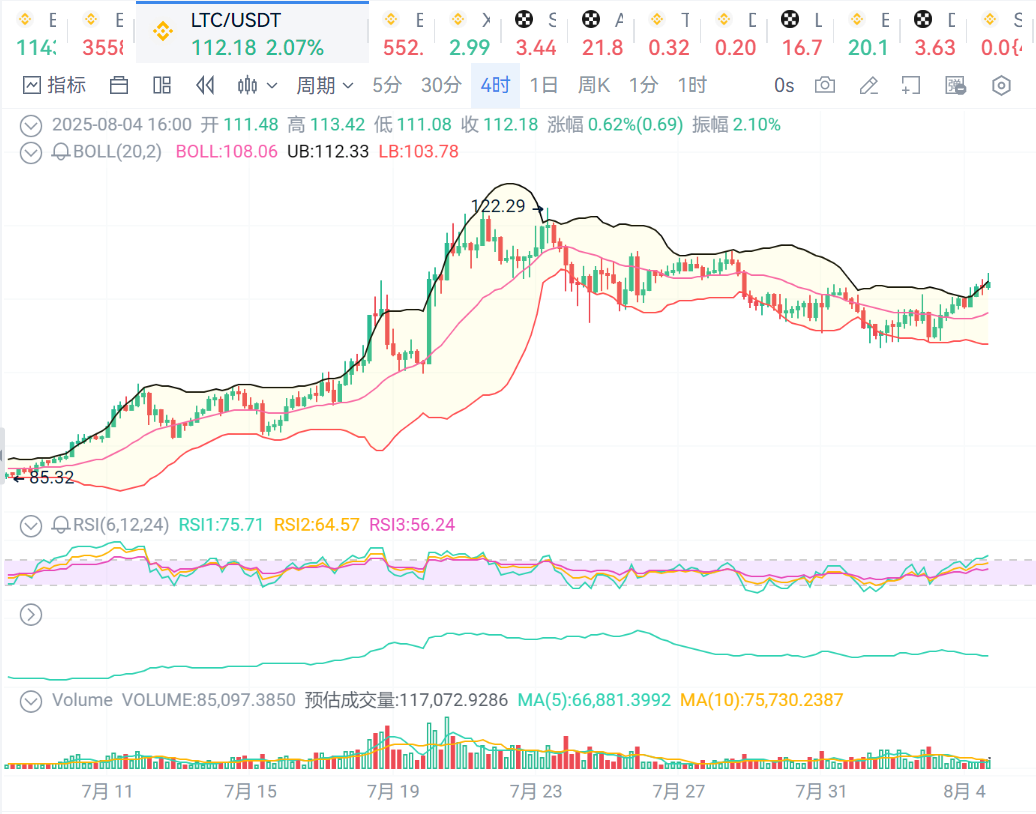Open the 指标 indicators panel
Screen dimensions: 1036x814
tap(54, 85)
